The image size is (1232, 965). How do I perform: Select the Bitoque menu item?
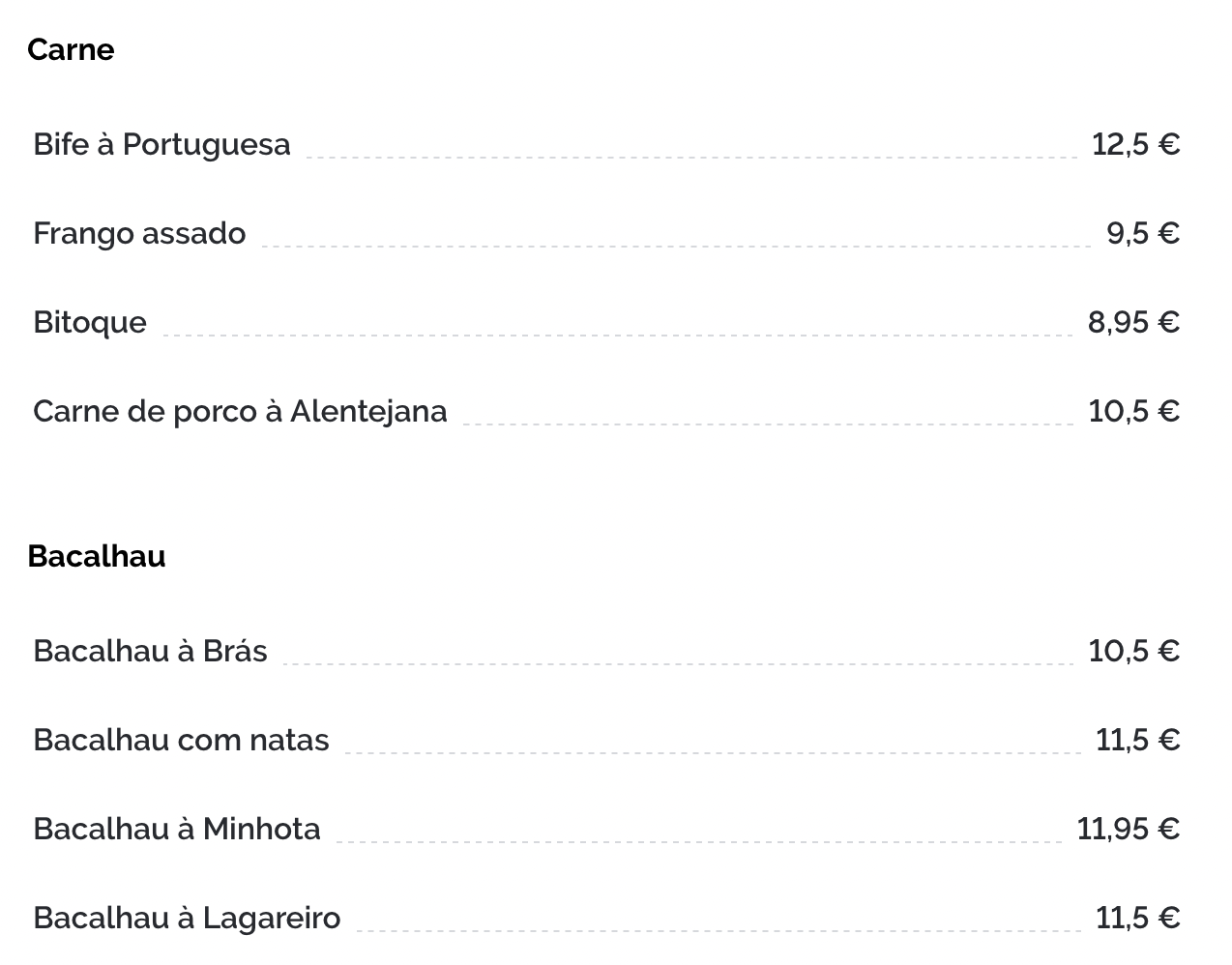pyautogui.click(x=90, y=322)
